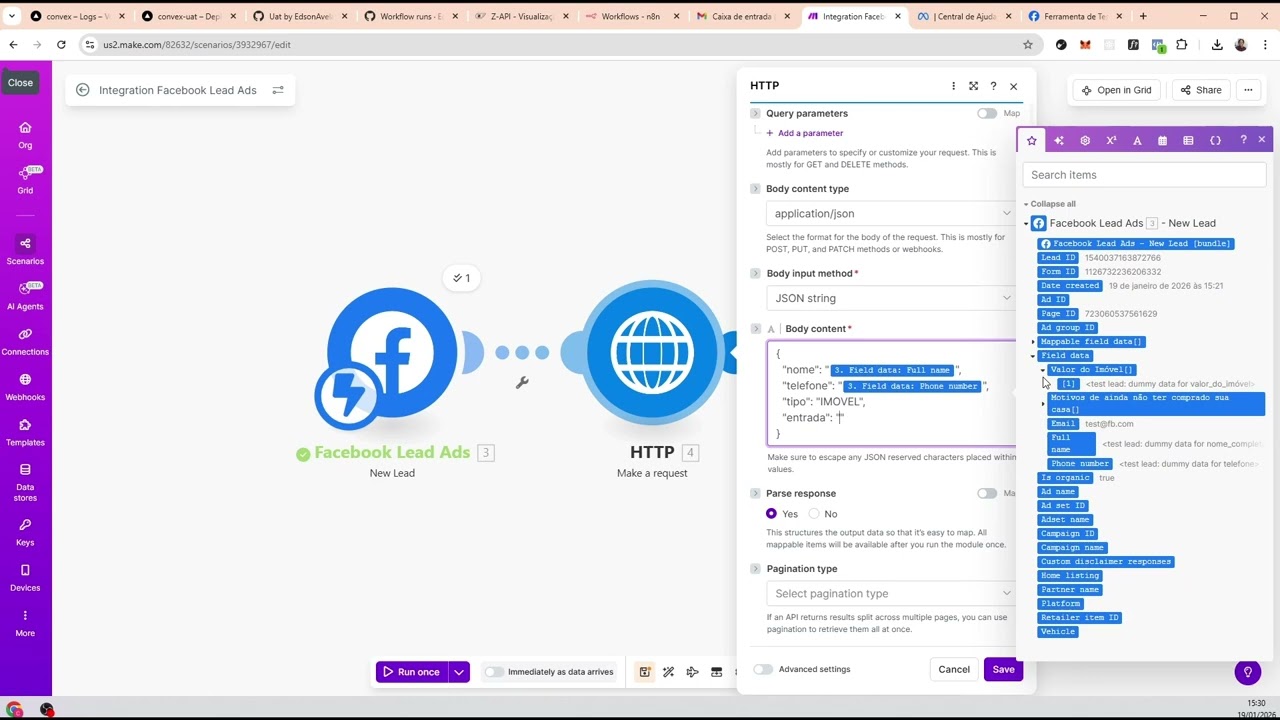Open the Run once dropdown arrow
1280x720 pixels.
tap(459, 672)
